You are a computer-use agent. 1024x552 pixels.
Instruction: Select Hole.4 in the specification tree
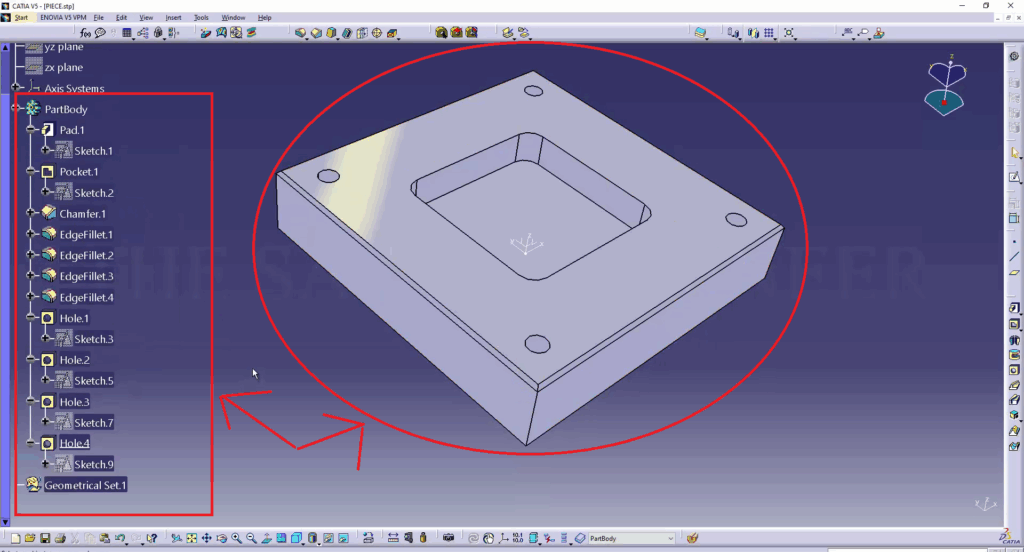click(x=74, y=444)
